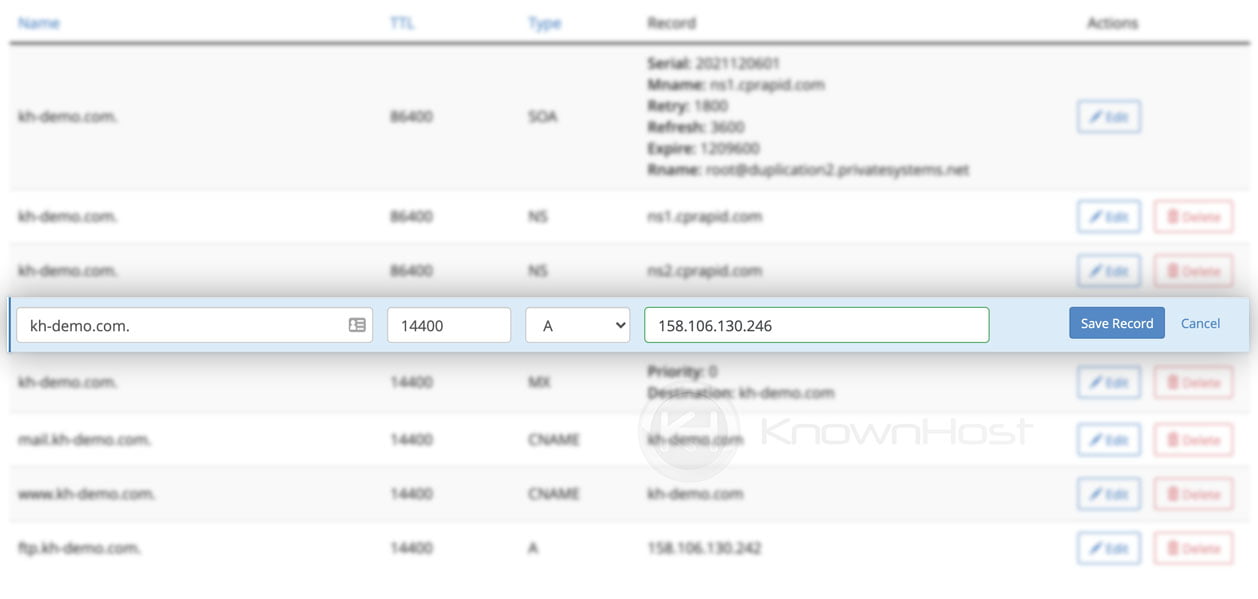This screenshot has width=1258, height=599.
Task: Edit the SOA record for kh-demo.com
Action: click(1110, 116)
